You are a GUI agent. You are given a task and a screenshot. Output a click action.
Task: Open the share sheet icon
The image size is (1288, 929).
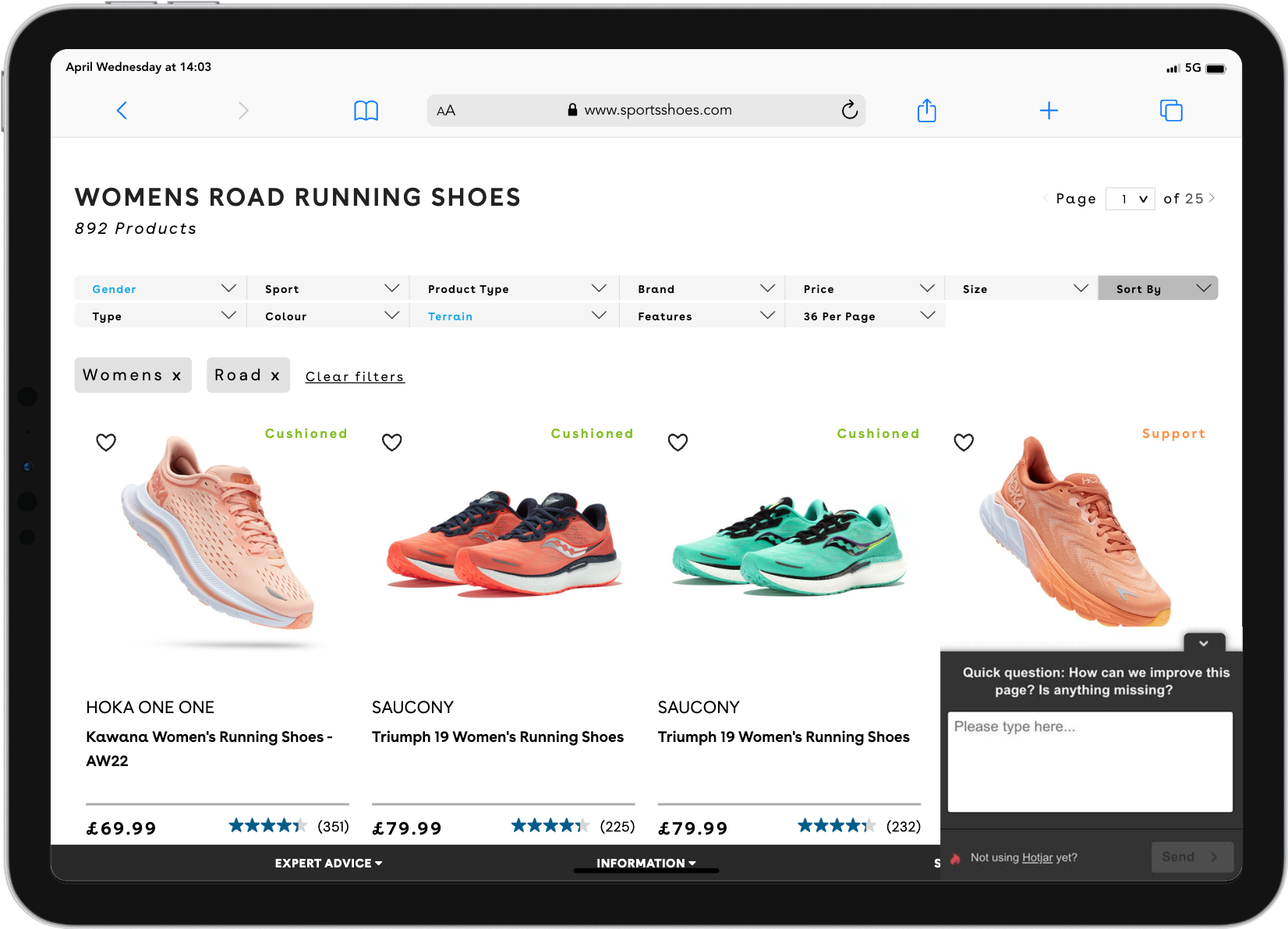(x=926, y=110)
